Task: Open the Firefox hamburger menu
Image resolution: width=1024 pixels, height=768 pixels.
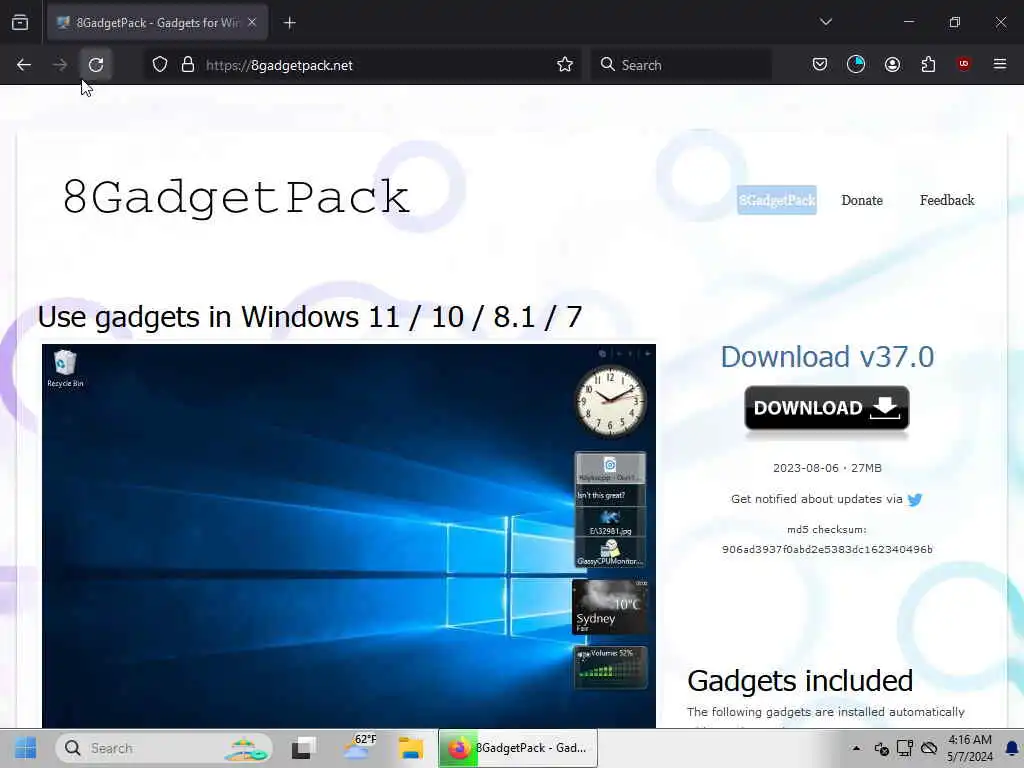Action: 999,64
